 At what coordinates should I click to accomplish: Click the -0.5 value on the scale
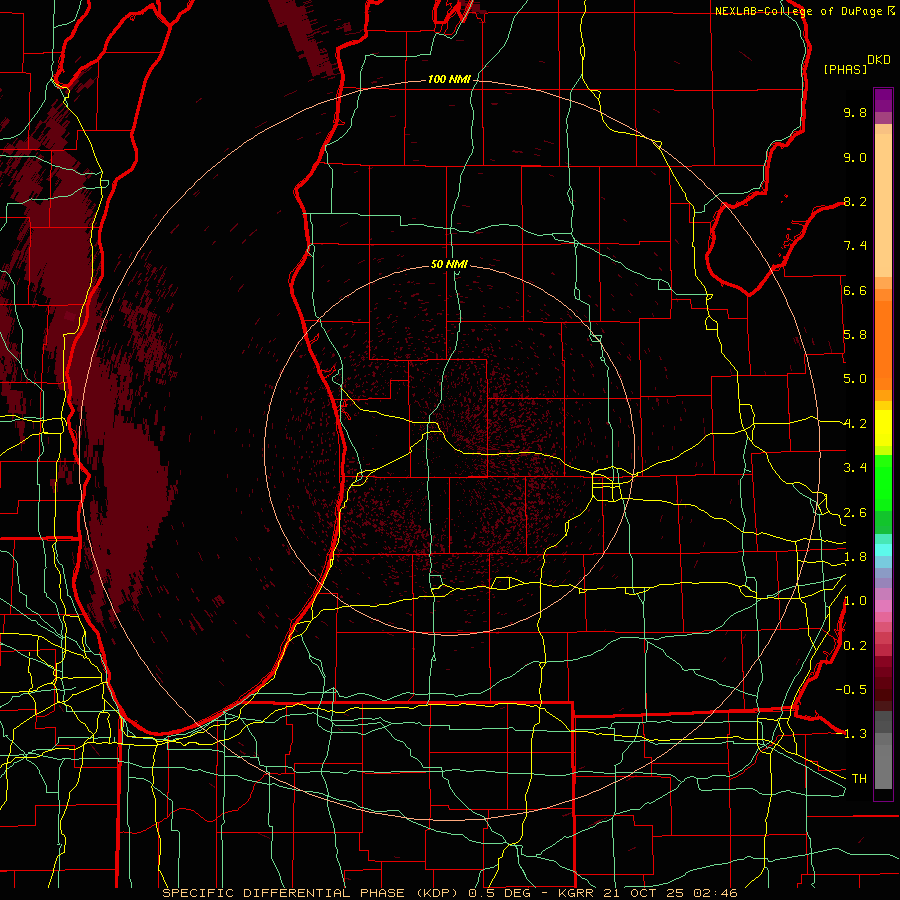click(x=851, y=690)
